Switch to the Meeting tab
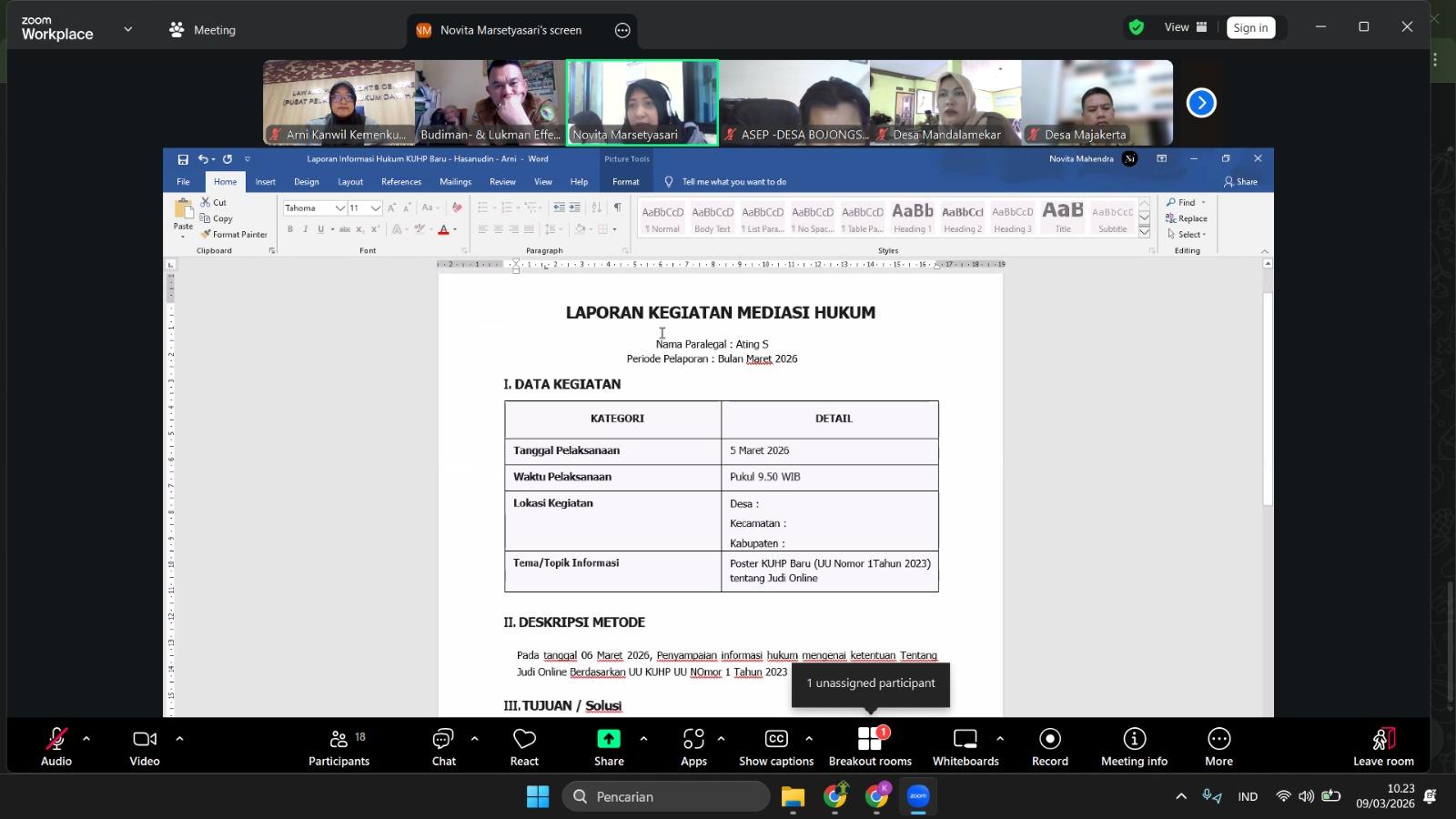This screenshot has width=1456, height=819. [x=203, y=30]
